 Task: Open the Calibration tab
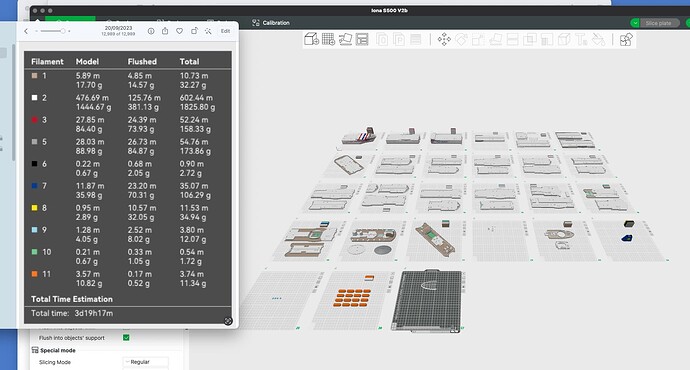[271, 22]
